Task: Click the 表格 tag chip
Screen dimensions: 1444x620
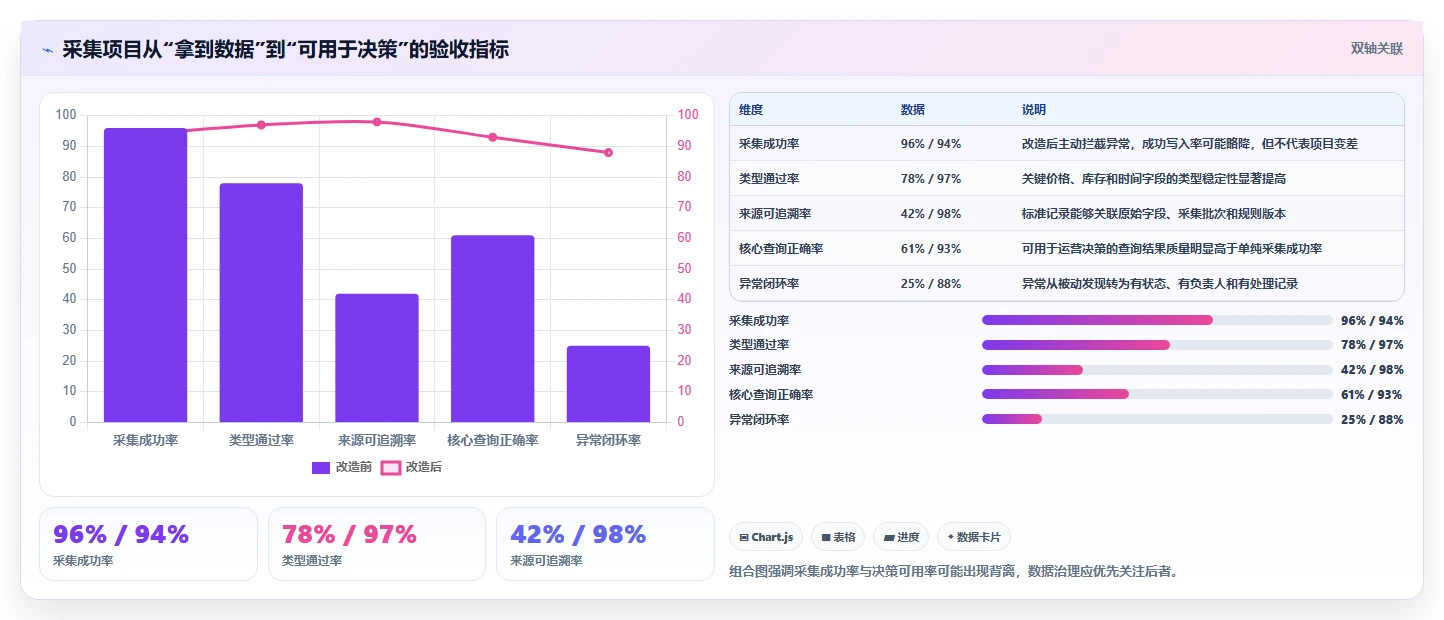Action: click(838, 537)
